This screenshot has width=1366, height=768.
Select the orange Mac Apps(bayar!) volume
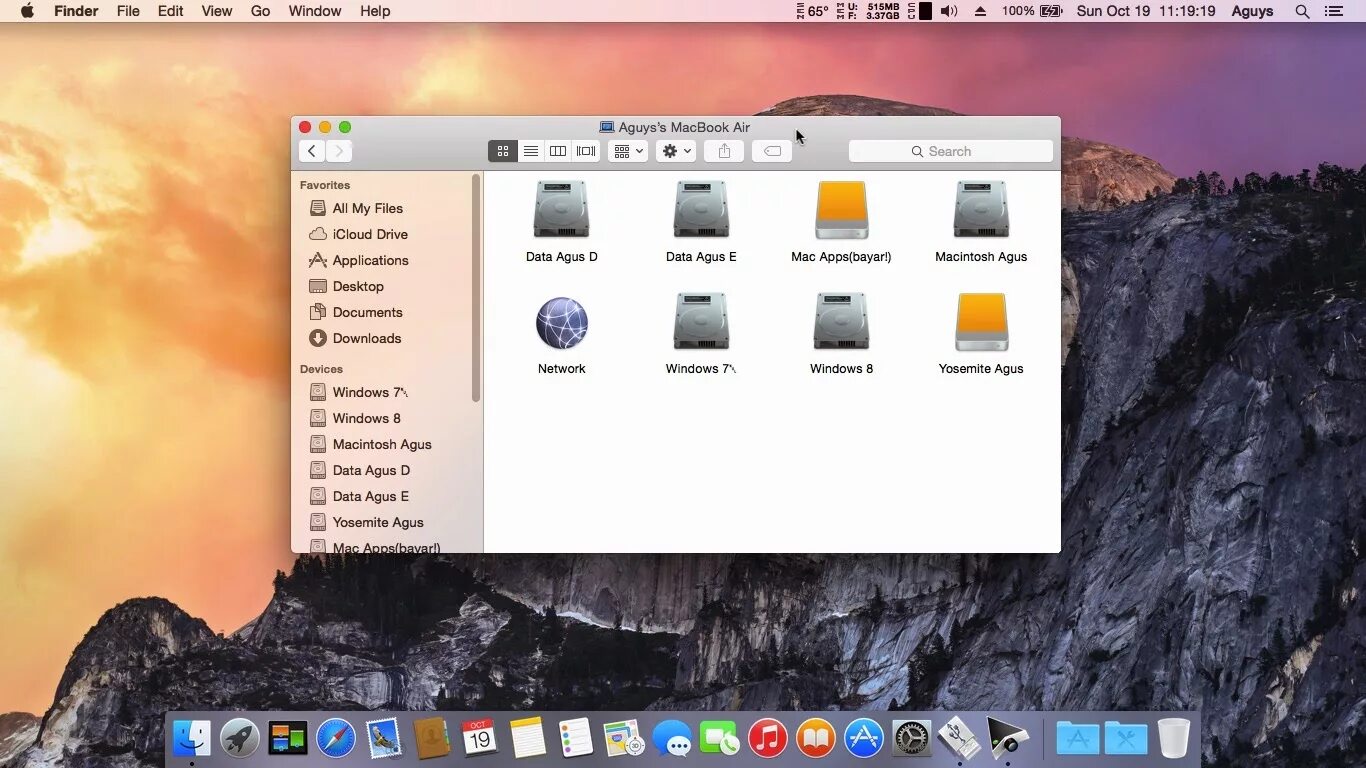click(841, 210)
